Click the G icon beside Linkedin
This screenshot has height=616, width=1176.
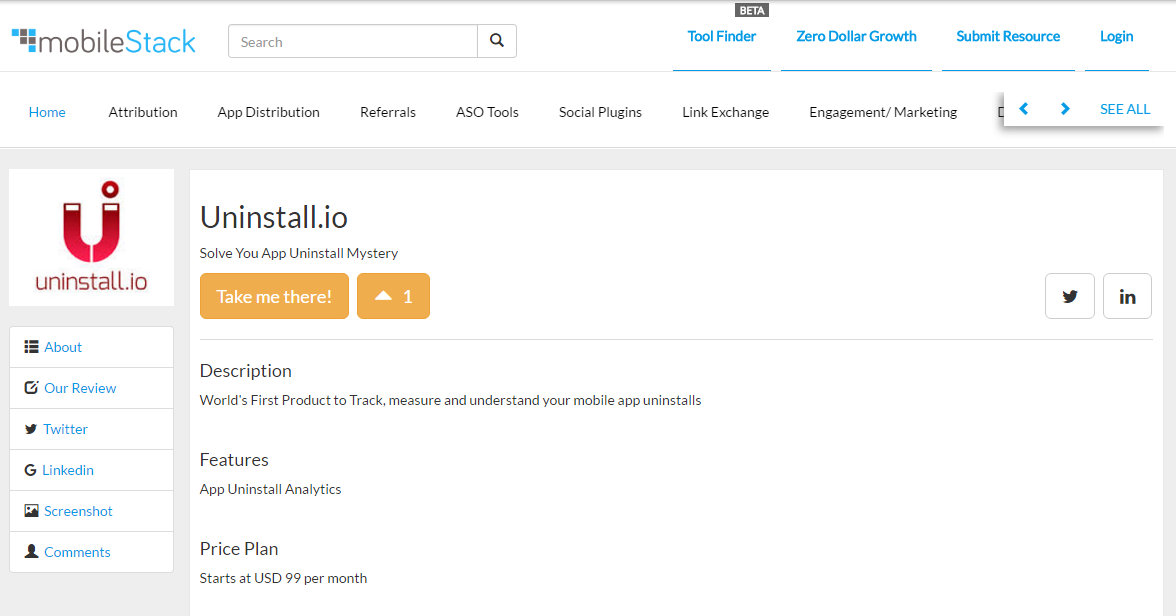pyautogui.click(x=30, y=470)
